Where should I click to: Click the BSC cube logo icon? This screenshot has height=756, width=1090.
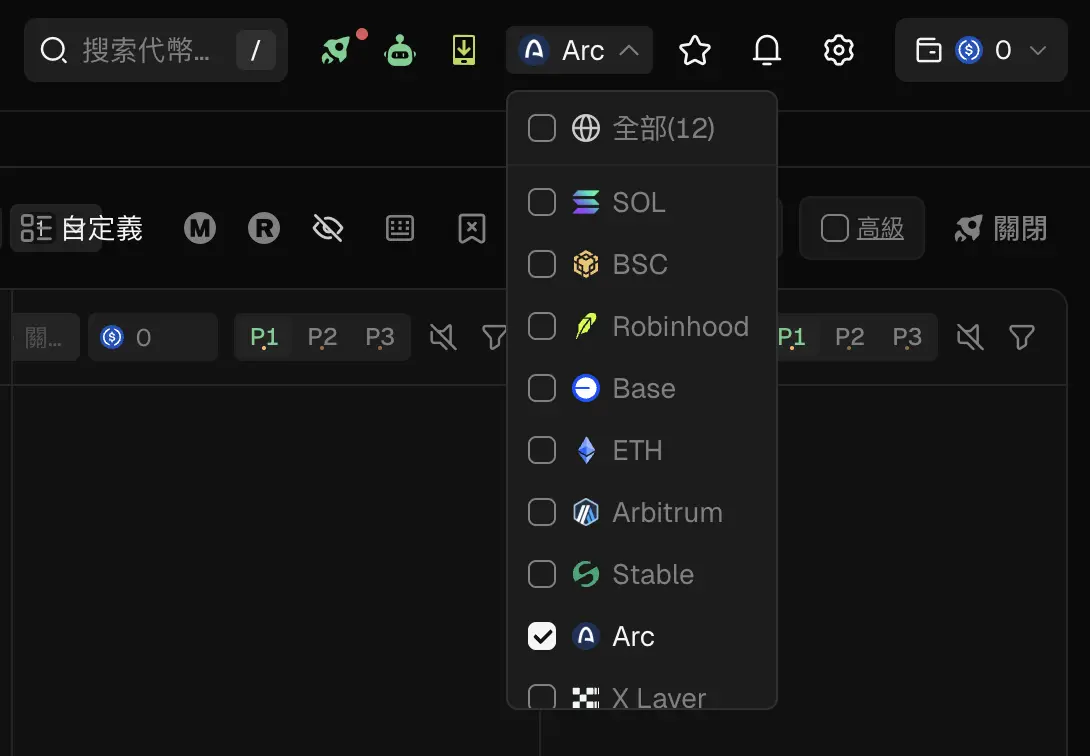(x=585, y=264)
